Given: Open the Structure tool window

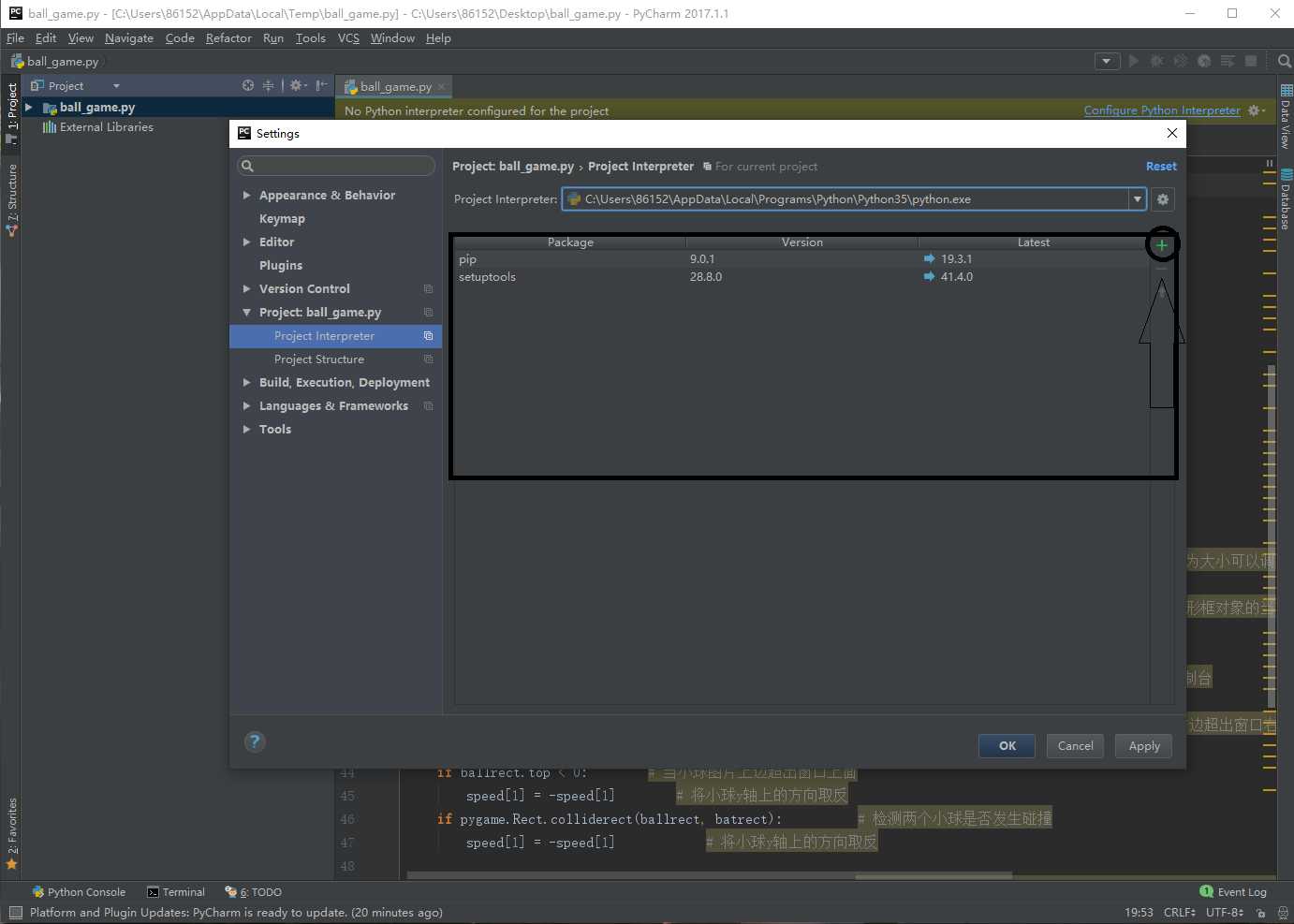Looking at the screenshot, I should 12,199.
